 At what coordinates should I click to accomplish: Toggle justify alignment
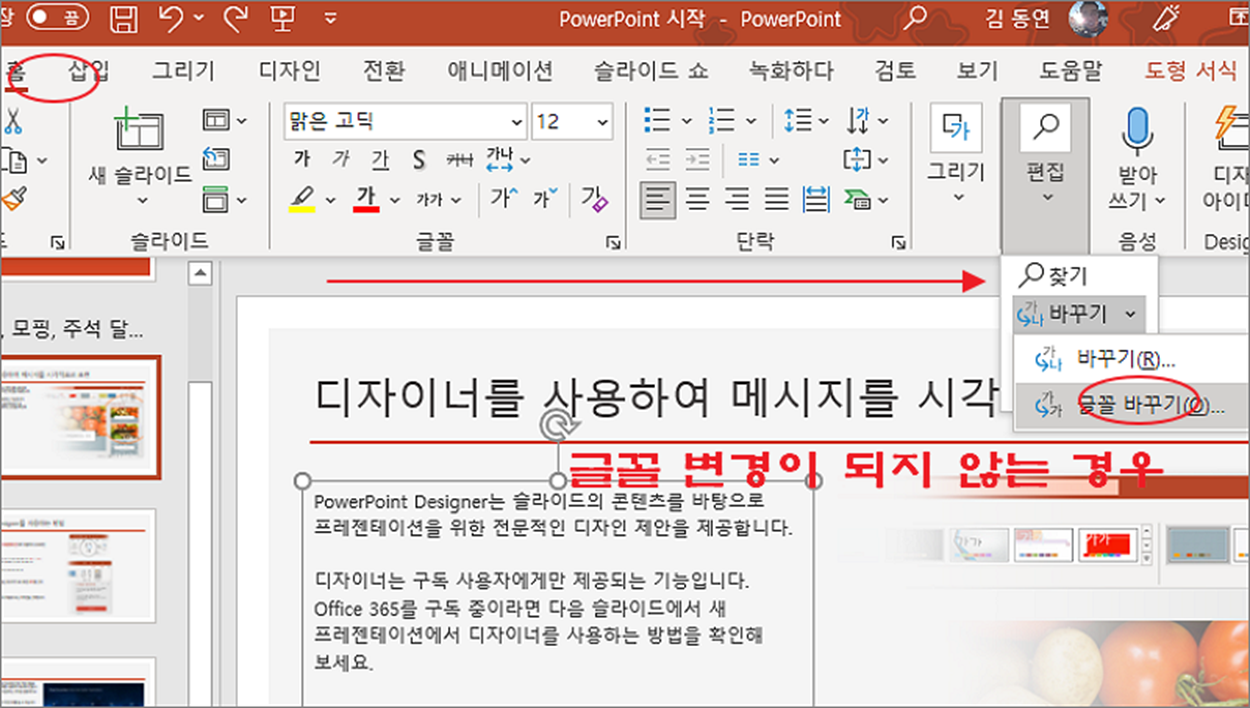pyautogui.click(x=776, y=198)
